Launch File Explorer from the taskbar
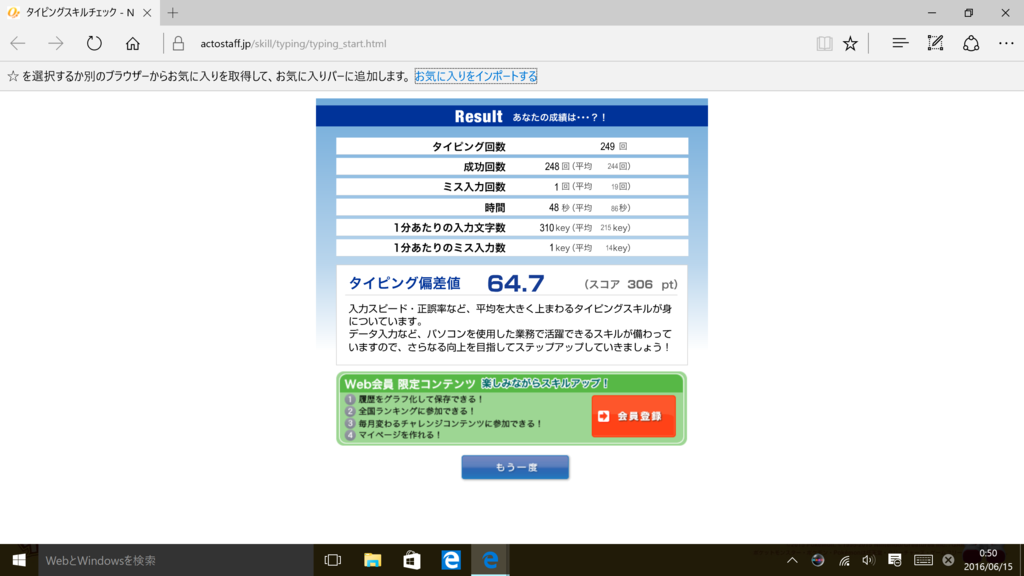The image size is (1024, 576). coord(372,561)
